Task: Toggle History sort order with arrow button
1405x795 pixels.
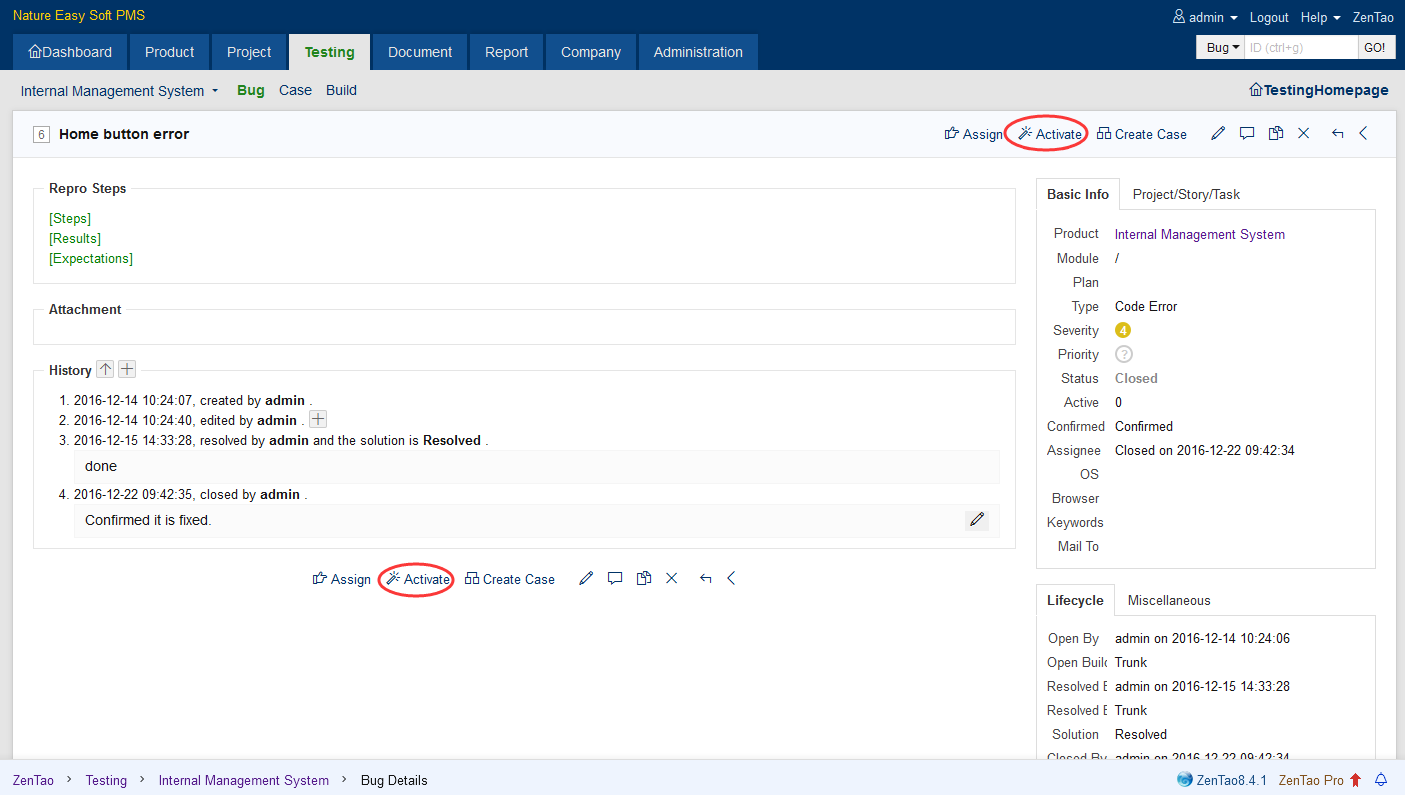Action: pos(105,370)
